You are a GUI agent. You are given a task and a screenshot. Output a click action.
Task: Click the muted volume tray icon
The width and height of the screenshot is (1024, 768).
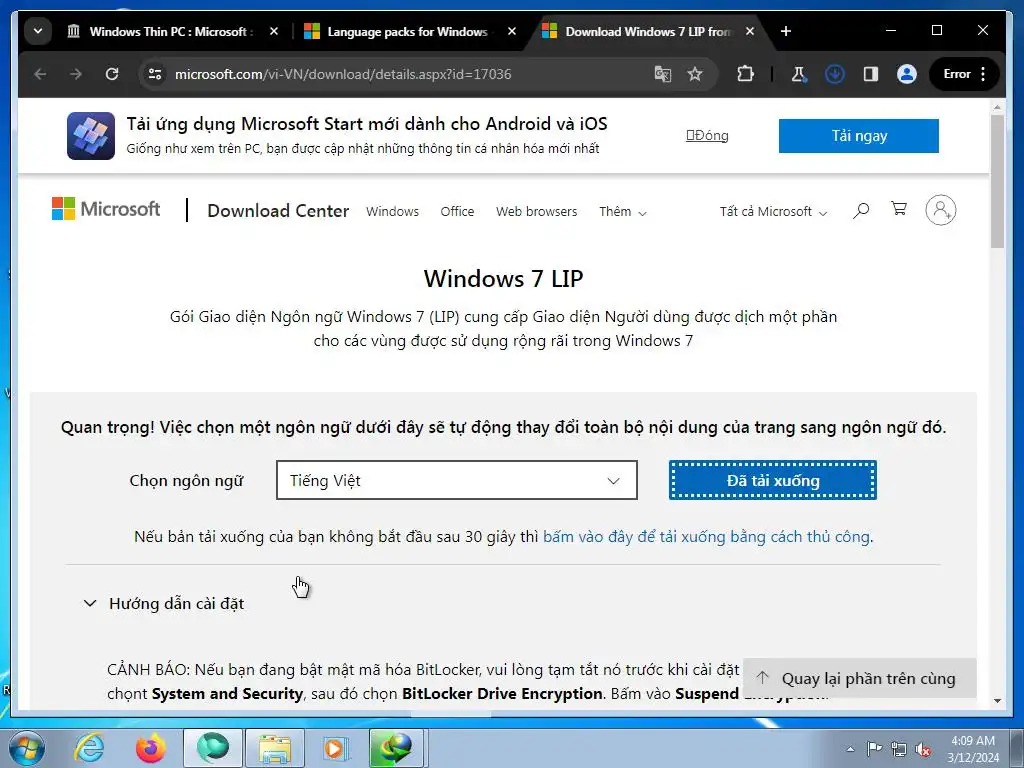(923, 749)
